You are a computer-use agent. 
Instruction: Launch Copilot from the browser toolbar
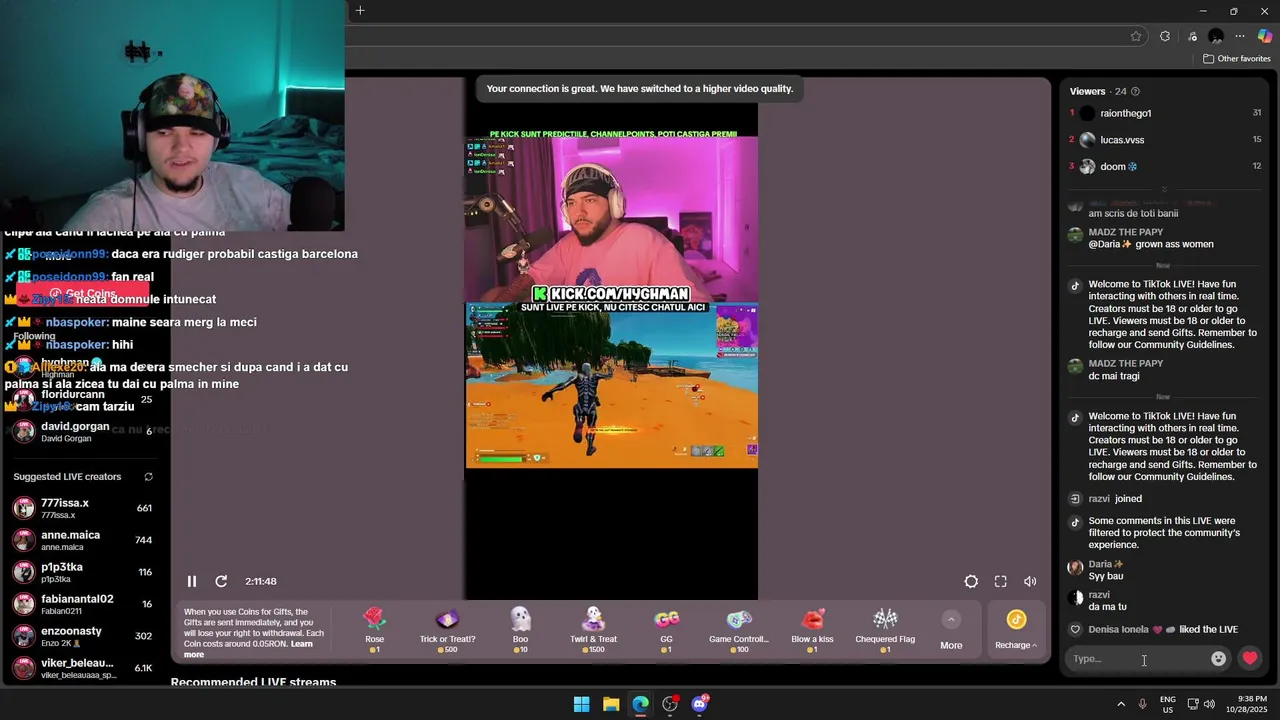(1265, 36)
